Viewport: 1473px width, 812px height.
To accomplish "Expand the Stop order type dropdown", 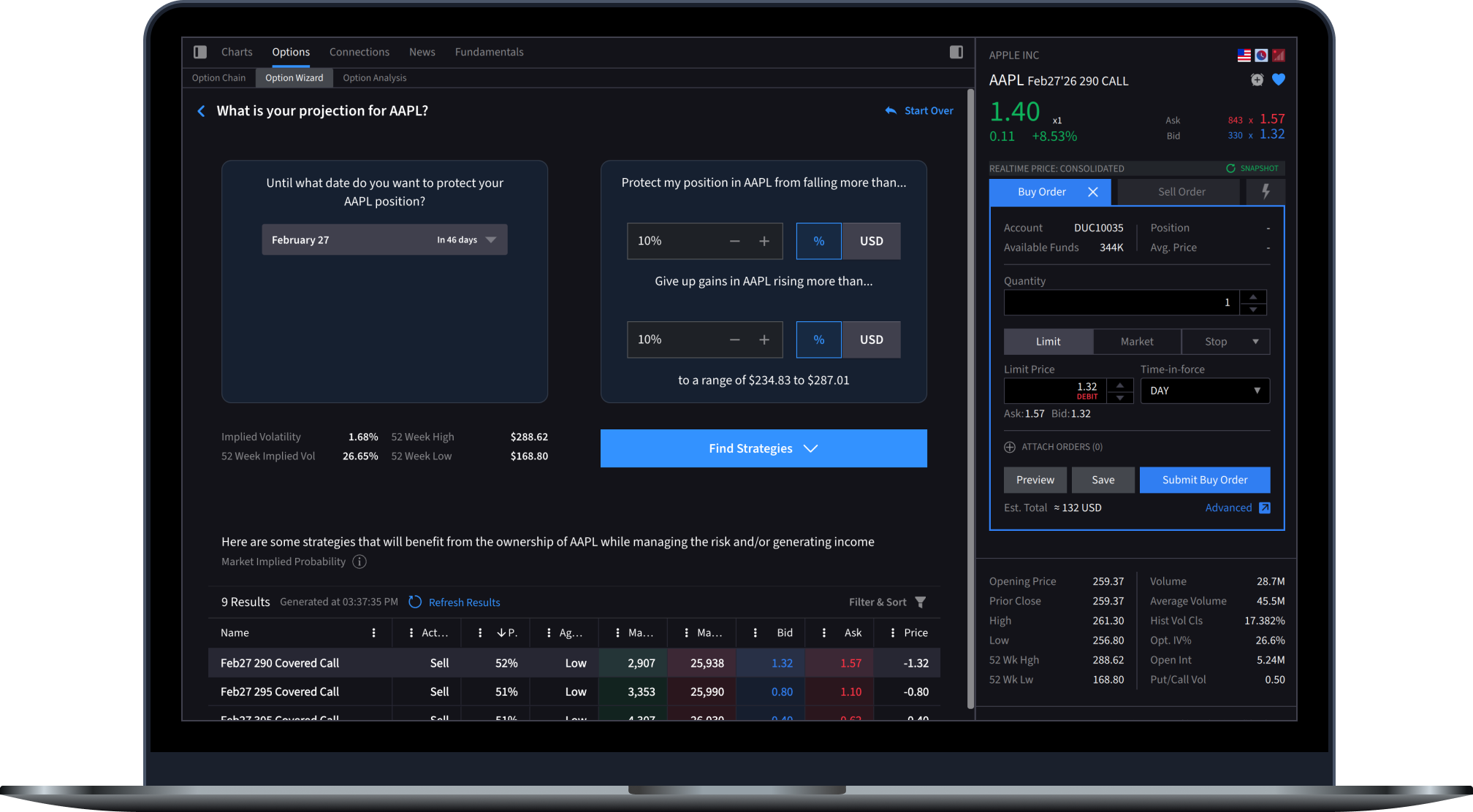I will point(1255,341).
